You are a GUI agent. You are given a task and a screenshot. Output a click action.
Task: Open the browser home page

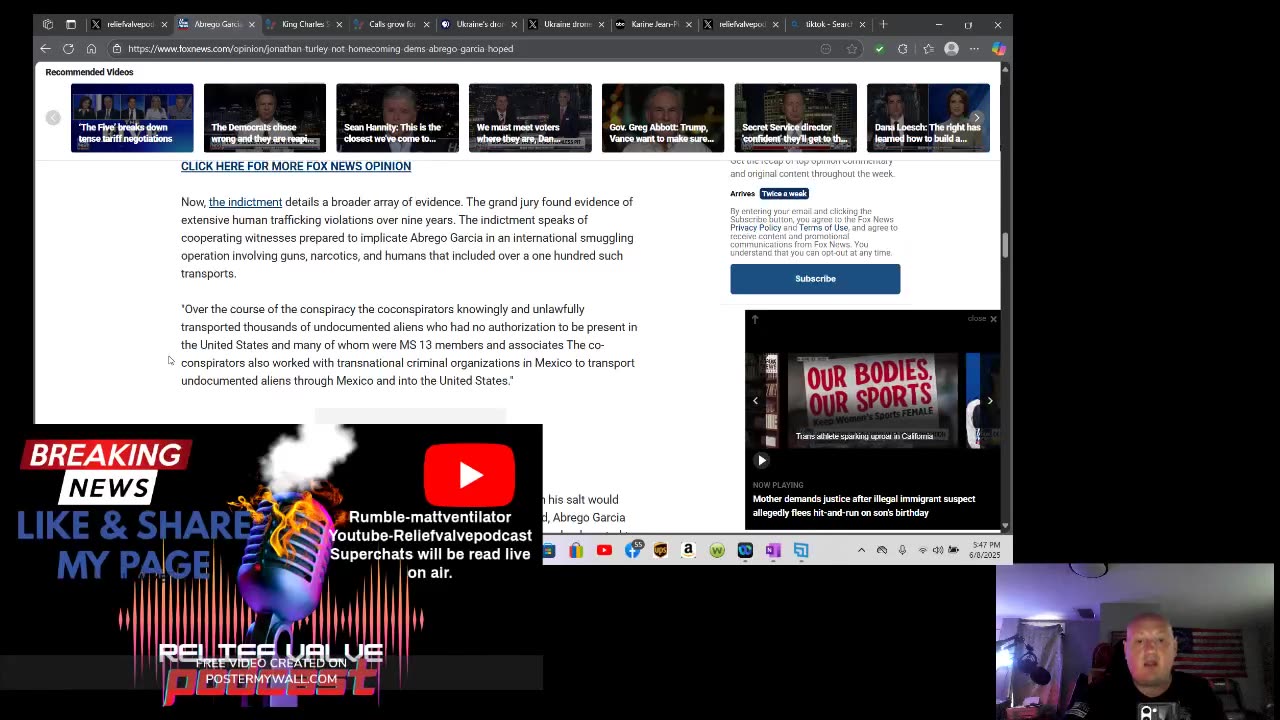coord(91,48)
